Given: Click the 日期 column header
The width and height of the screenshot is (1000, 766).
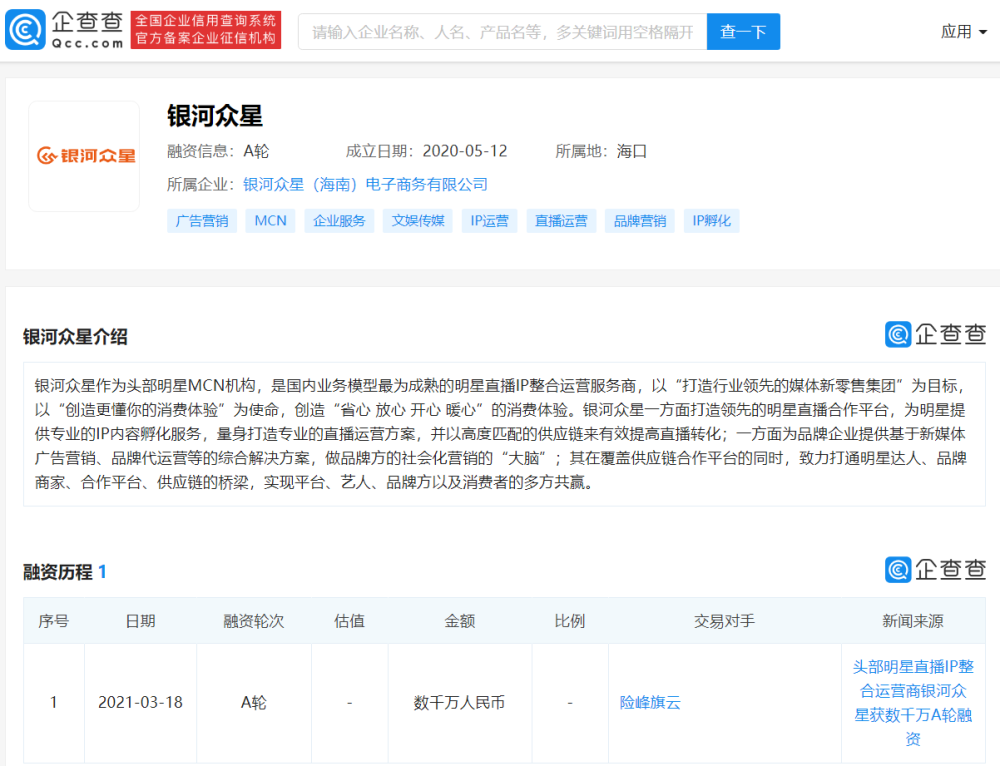Looking at the screenshot, I should [x=140, y=621].
